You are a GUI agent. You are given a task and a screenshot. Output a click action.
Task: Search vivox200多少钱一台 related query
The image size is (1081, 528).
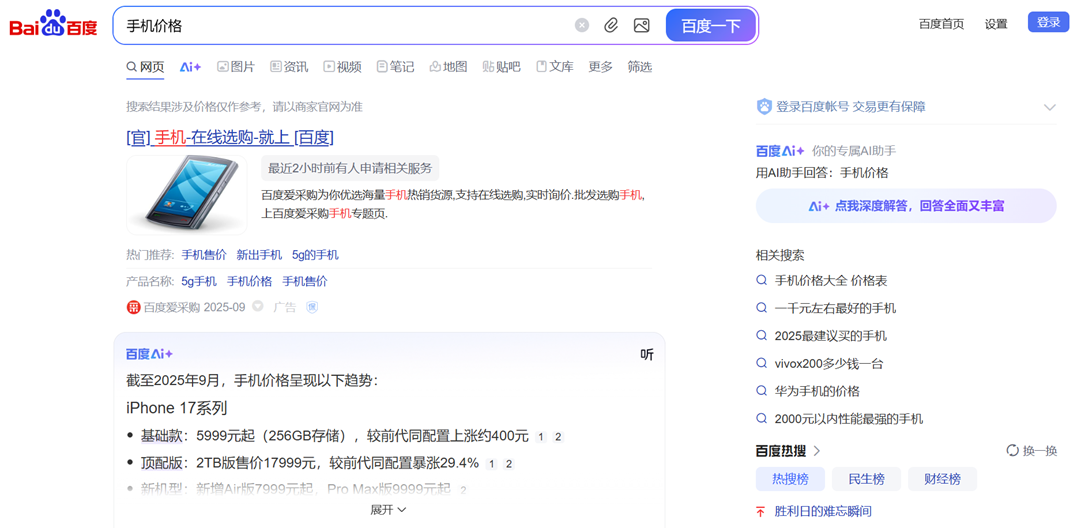(829, 363)
